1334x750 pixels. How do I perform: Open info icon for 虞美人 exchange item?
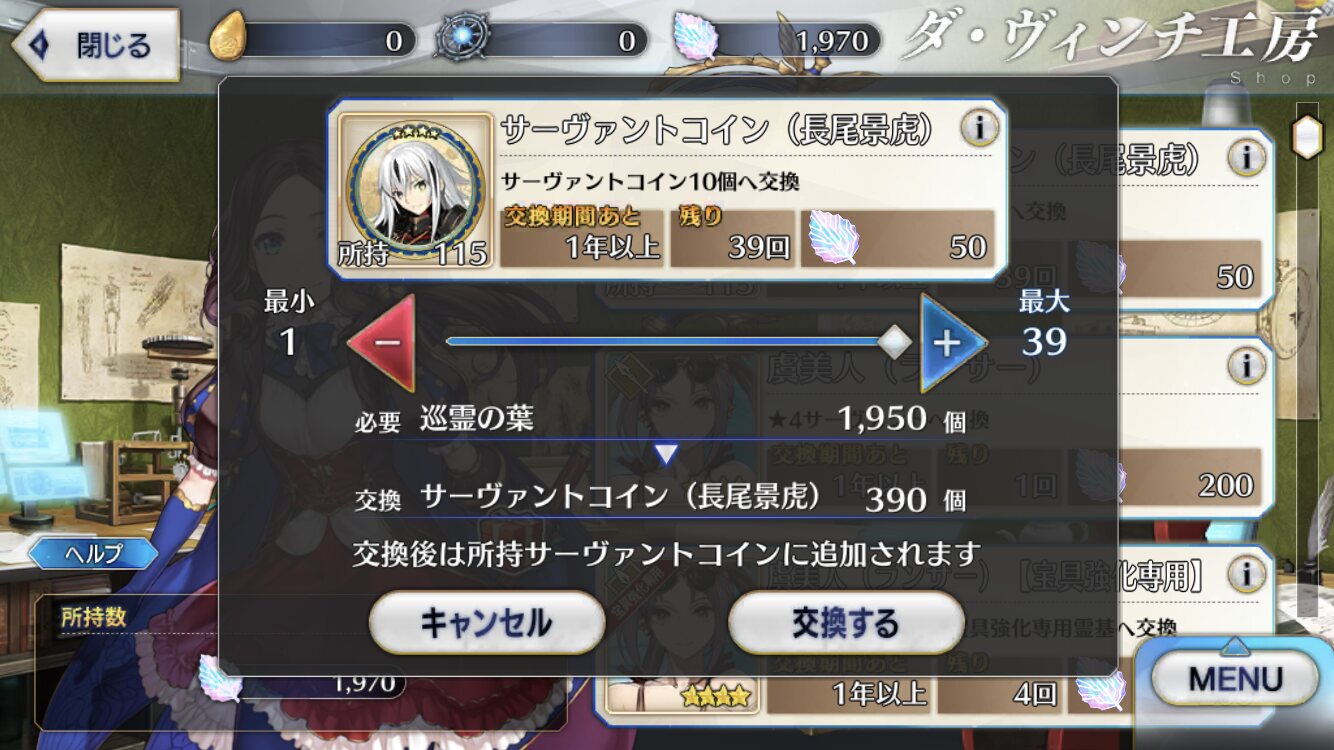click(x=1246, y=366)
